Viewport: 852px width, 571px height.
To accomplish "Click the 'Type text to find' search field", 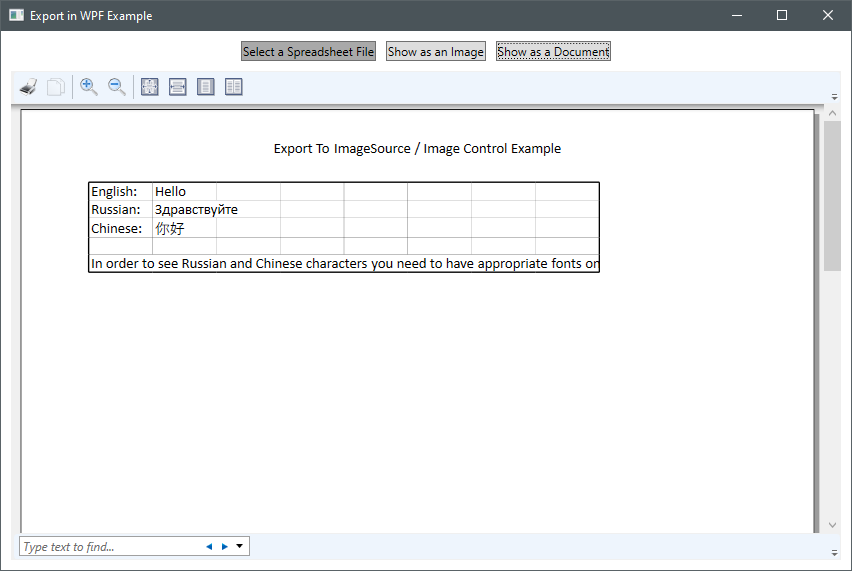I will (x=110, y=547).
